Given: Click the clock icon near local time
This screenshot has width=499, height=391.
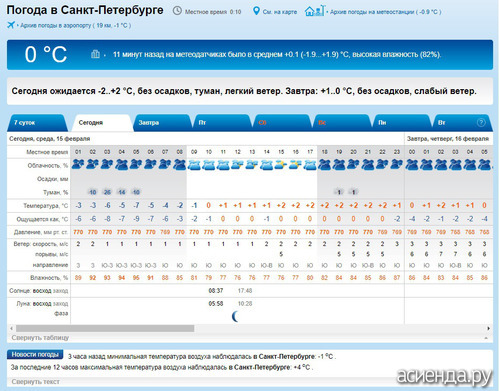Looking at the screenshot, I should coord(177,11).
